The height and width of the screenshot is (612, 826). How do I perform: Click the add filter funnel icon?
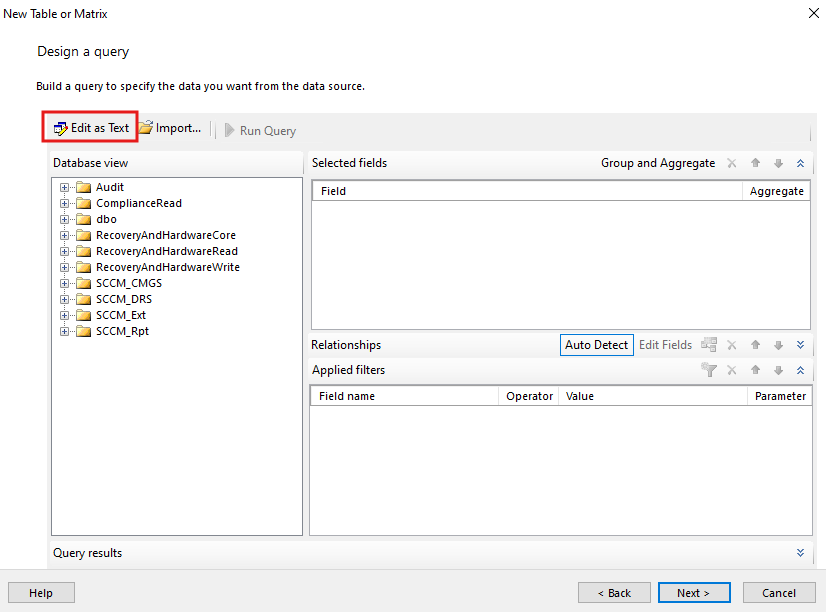709,370
